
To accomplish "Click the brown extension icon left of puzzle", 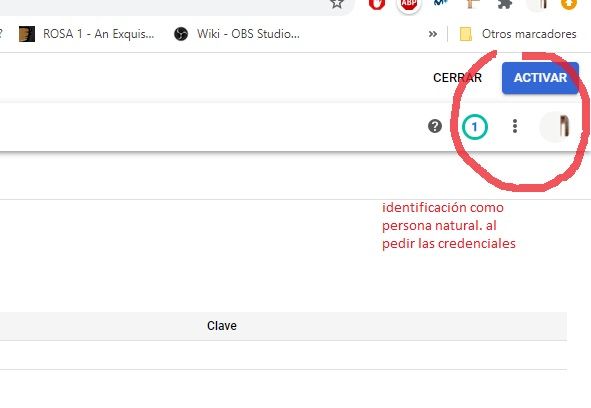I will pyautogui.click(x=473, y=4).
